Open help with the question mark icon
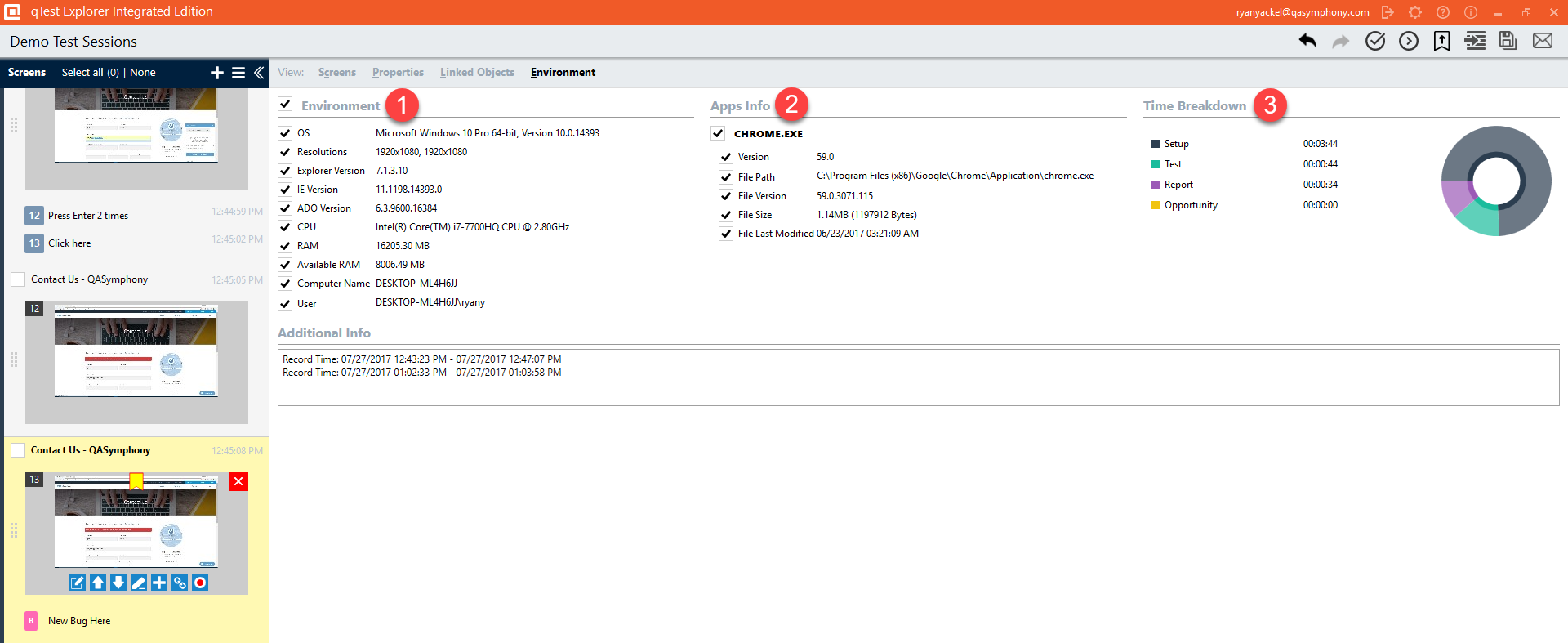The height and width of the screenshot is (643, 1568). (x=1443, y=12)
